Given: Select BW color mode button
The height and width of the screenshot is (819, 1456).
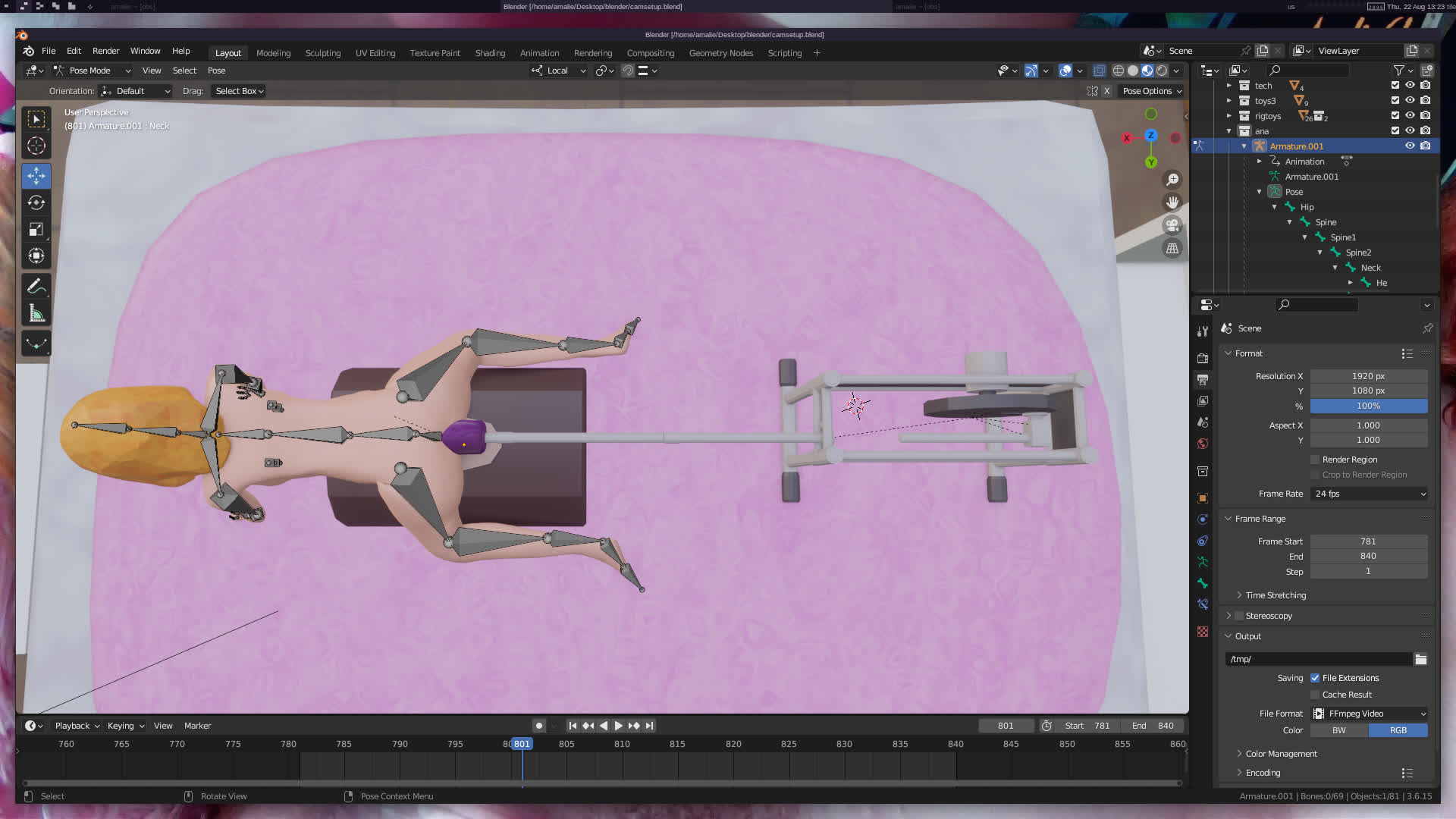Looking at the screenshot, I should 1339,730.
